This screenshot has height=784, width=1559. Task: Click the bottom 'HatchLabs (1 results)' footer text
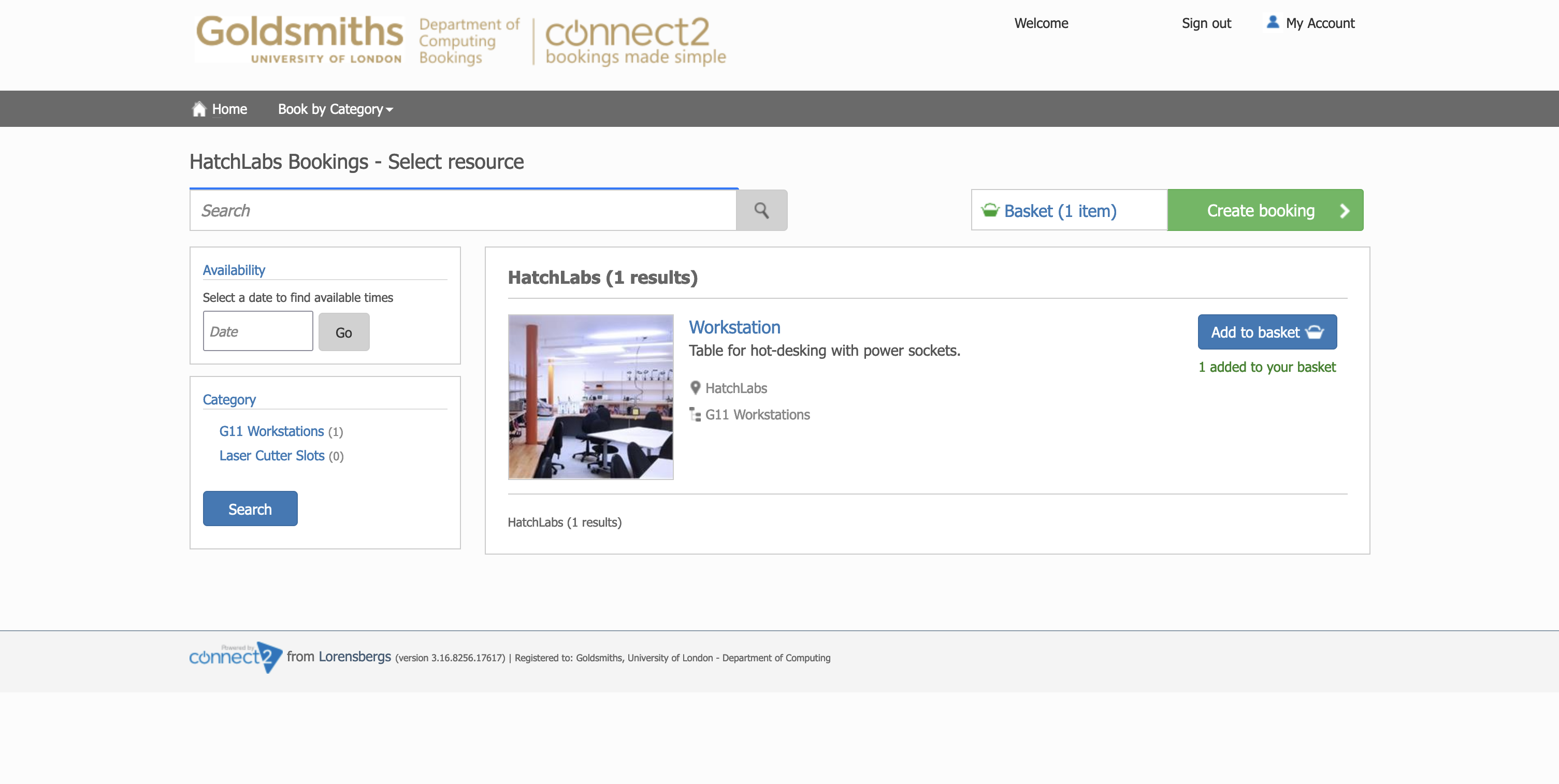click(564, 522)
